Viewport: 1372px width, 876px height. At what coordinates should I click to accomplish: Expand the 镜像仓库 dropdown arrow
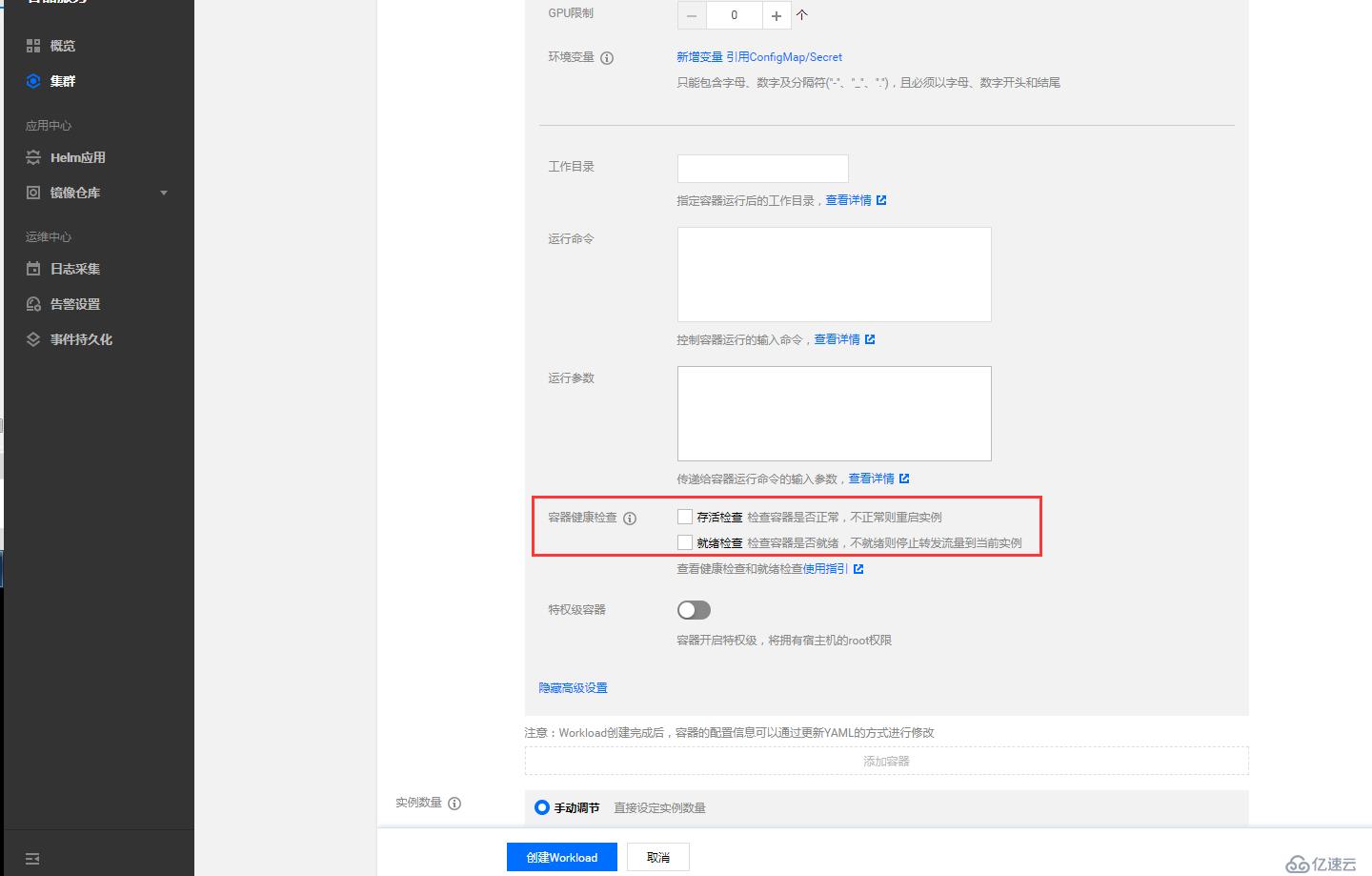pos(164,193)
